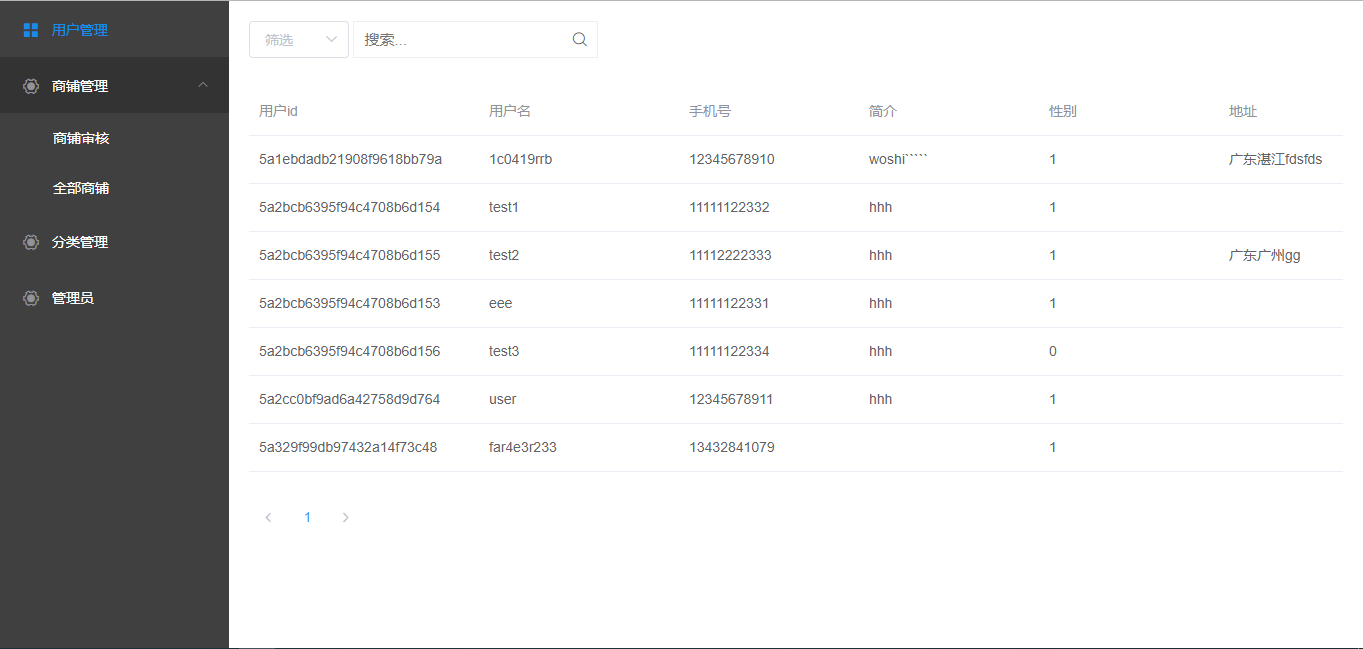The height and width of the screenshot is (649, 1363).
Task: Go to previous page arrow
Action: tap(268, 517)
